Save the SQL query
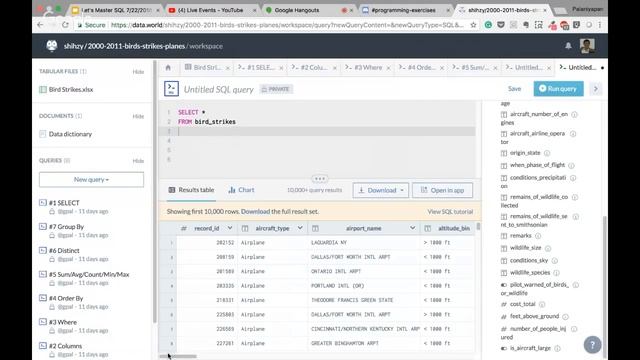Screen dimensions: 640x360 pos(514,89)
